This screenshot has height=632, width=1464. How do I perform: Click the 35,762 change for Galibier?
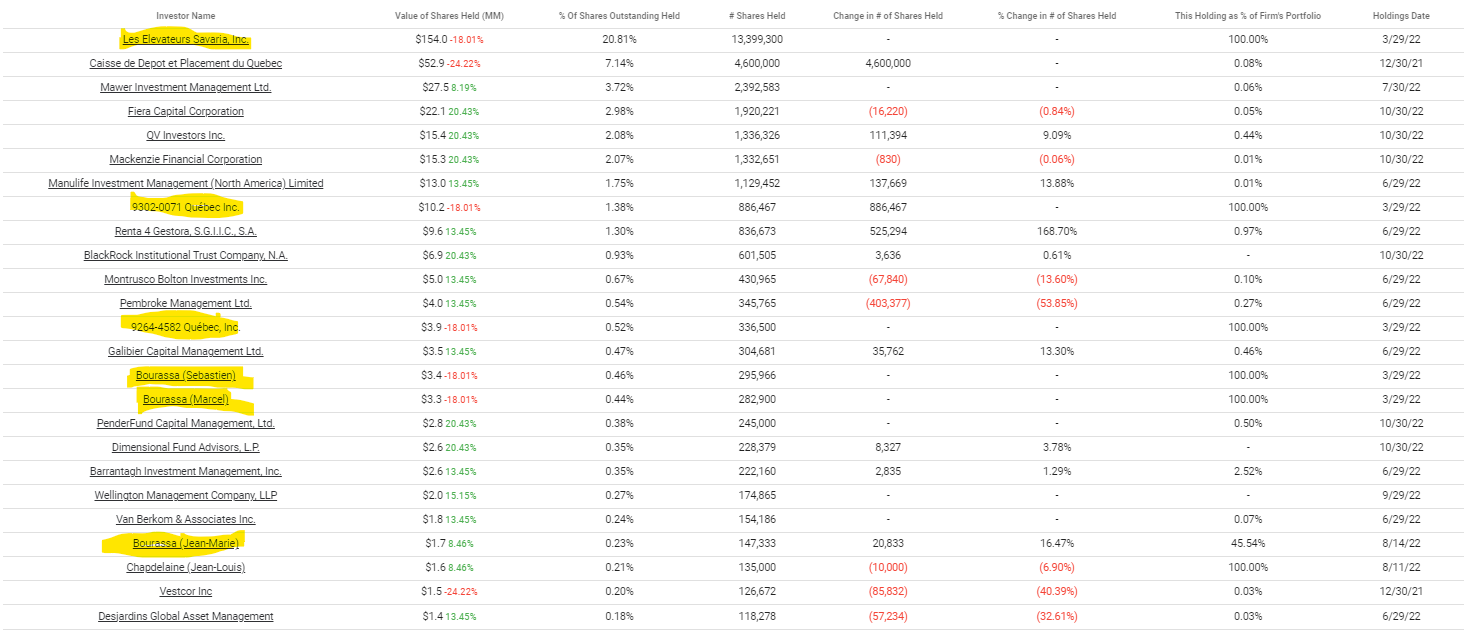888,351
